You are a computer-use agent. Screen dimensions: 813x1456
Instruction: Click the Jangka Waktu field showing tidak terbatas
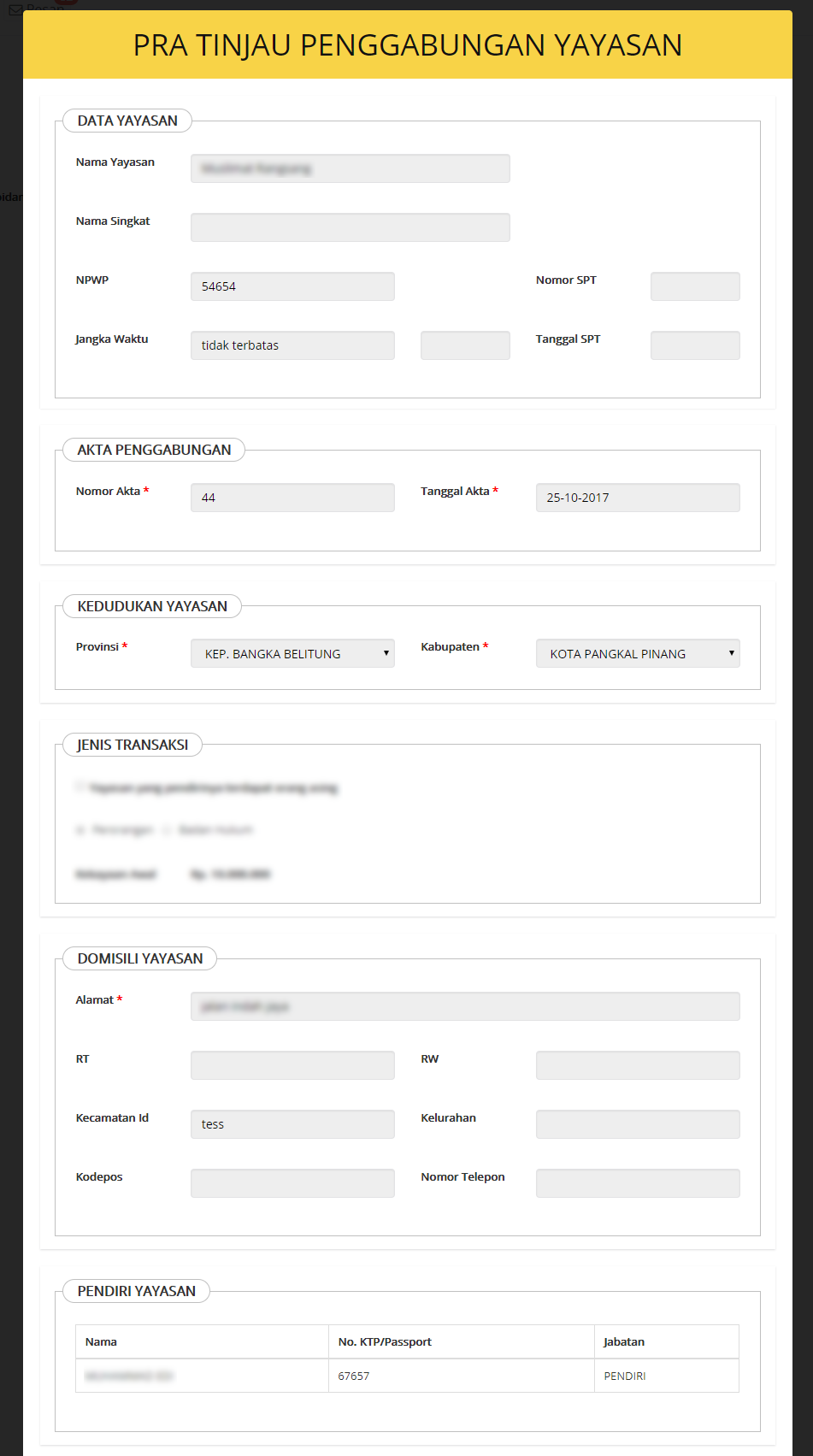(x=292, y=345)
